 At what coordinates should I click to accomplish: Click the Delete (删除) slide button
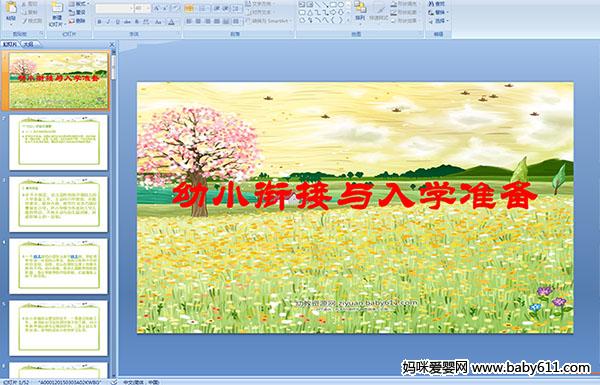78,21
